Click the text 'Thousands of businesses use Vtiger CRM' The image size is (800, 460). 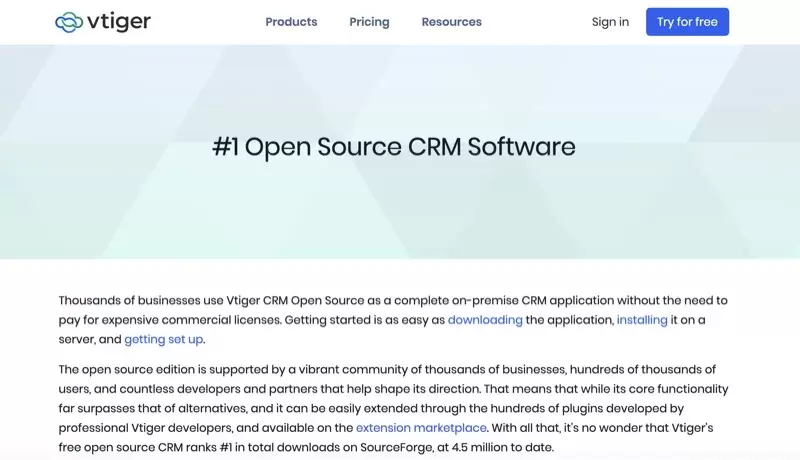tap(173, 300)
